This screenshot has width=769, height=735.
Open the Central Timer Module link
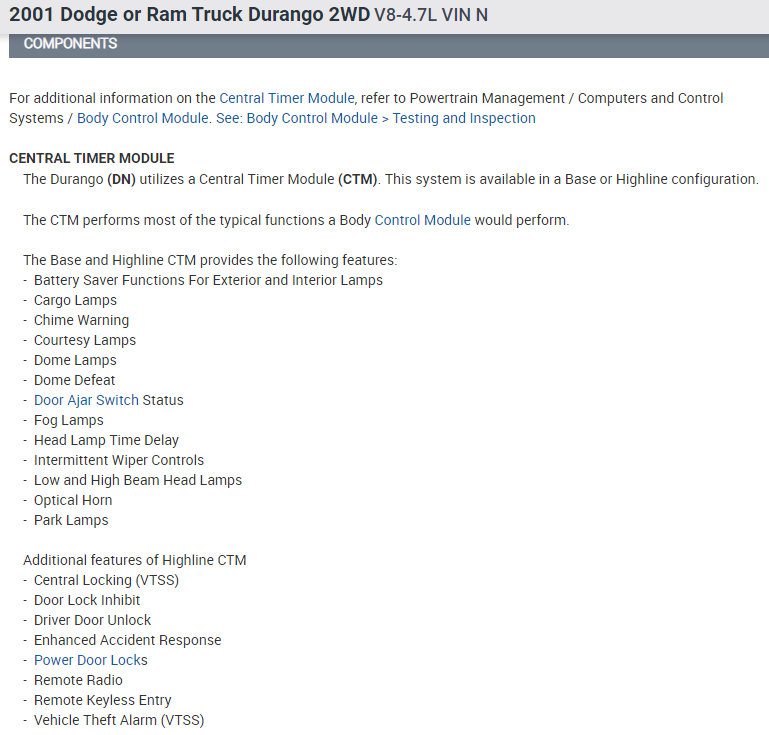(287, 98)
